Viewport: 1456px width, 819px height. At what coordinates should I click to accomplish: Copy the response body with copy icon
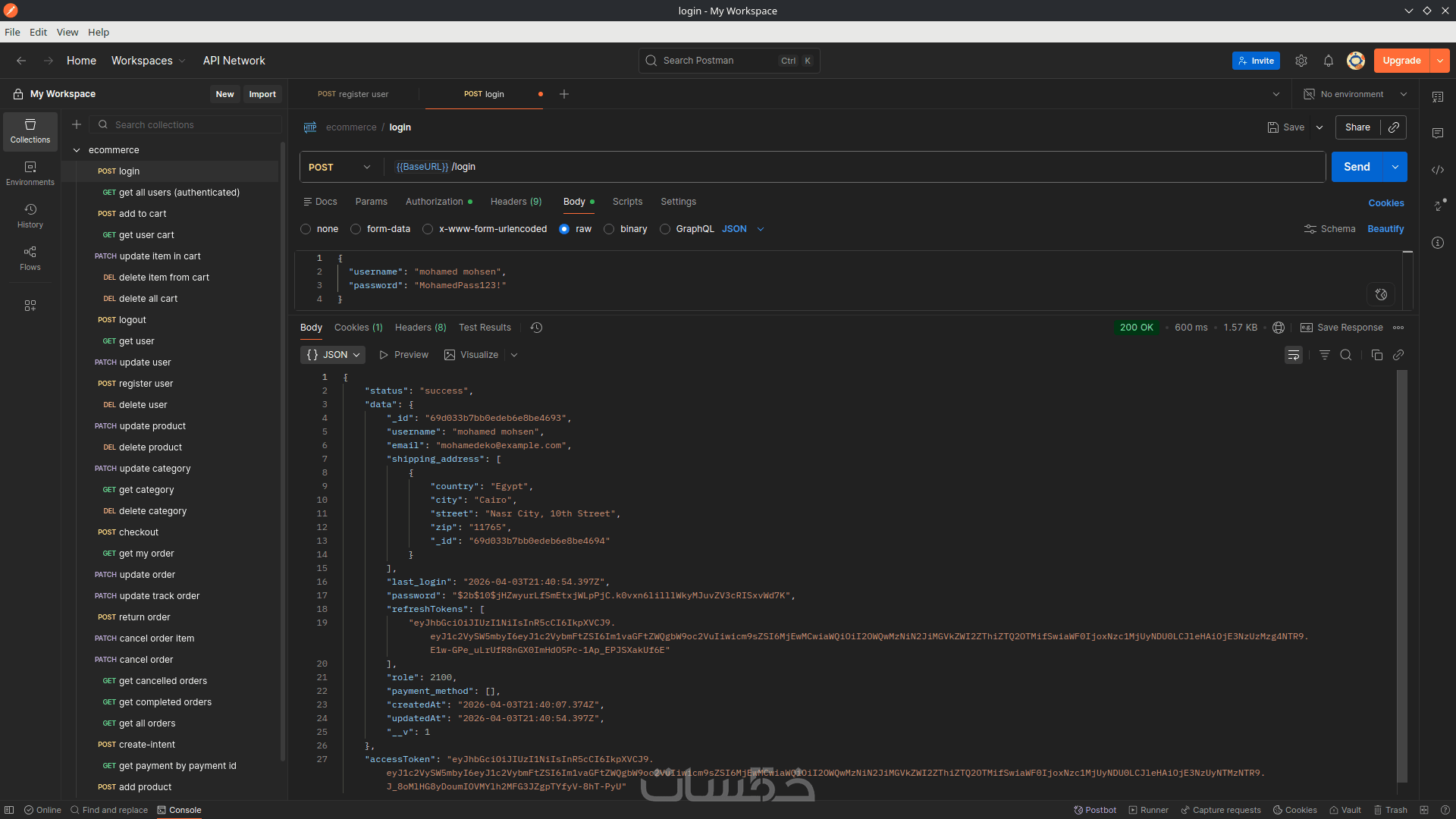[1376, 355]
